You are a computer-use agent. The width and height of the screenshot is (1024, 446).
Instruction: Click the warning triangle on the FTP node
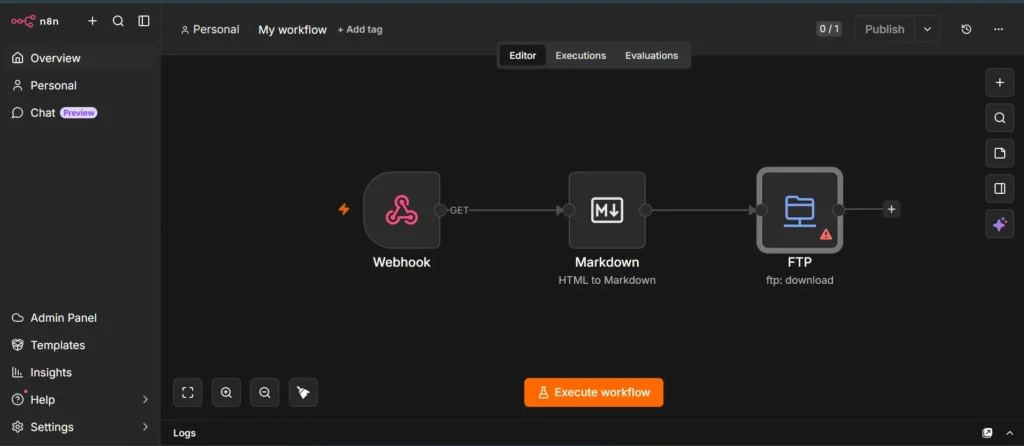[825, 234]
